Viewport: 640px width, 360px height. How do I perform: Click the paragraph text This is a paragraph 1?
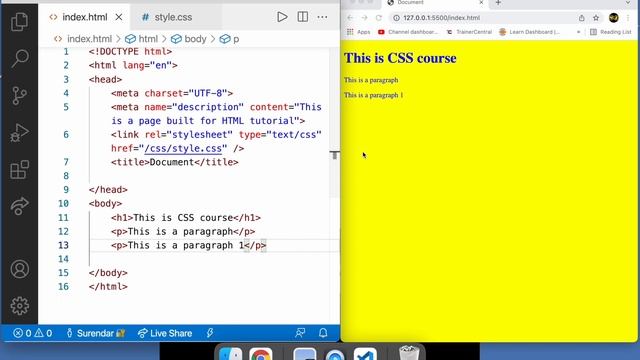coord(373,95)
